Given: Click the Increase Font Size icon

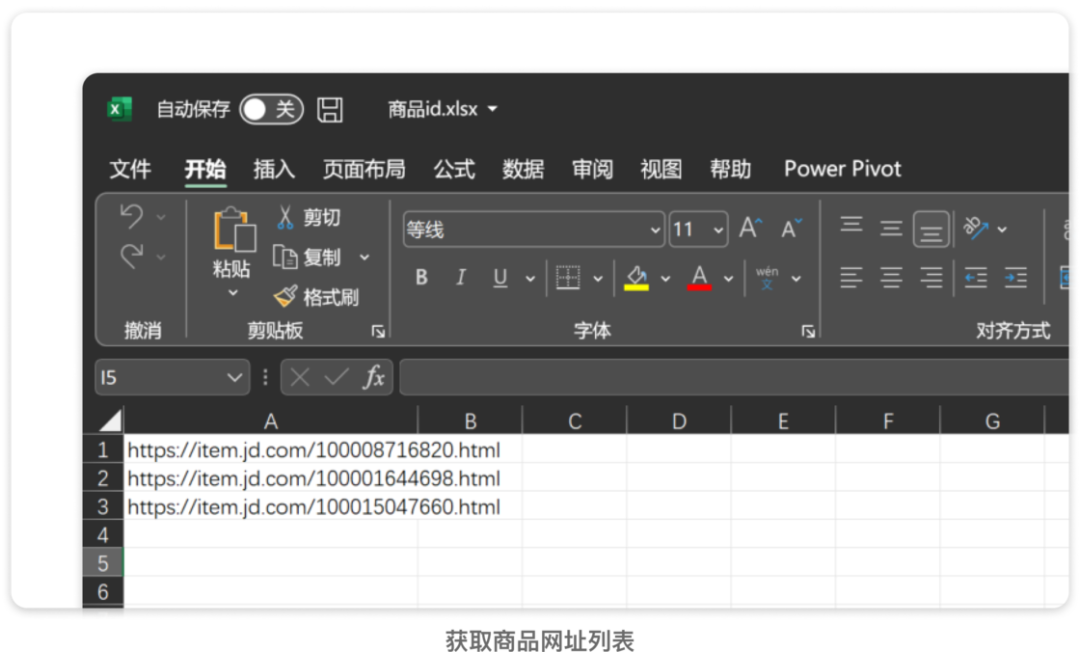Looking at the screenshot, I should coord(751,228).
